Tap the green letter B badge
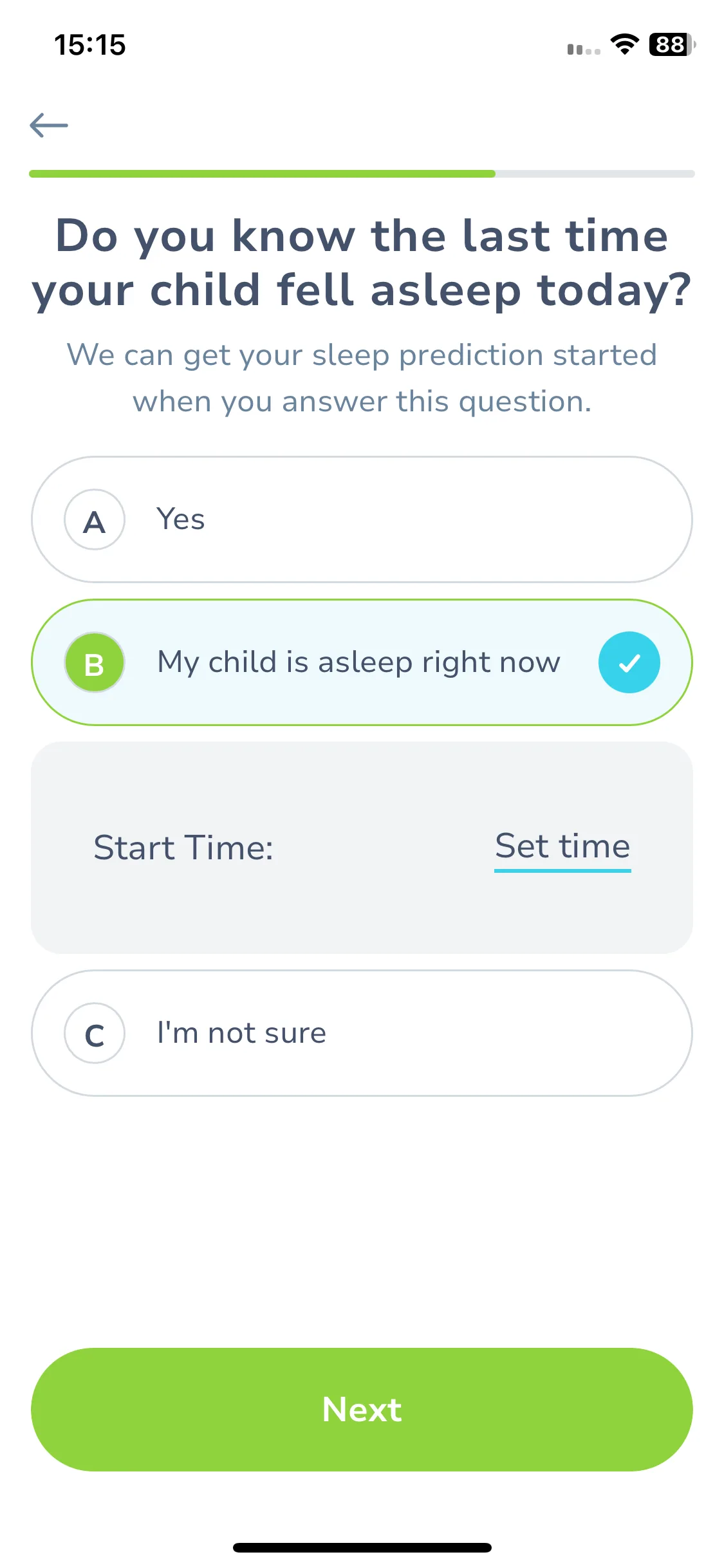 click(x=95, y=662)
